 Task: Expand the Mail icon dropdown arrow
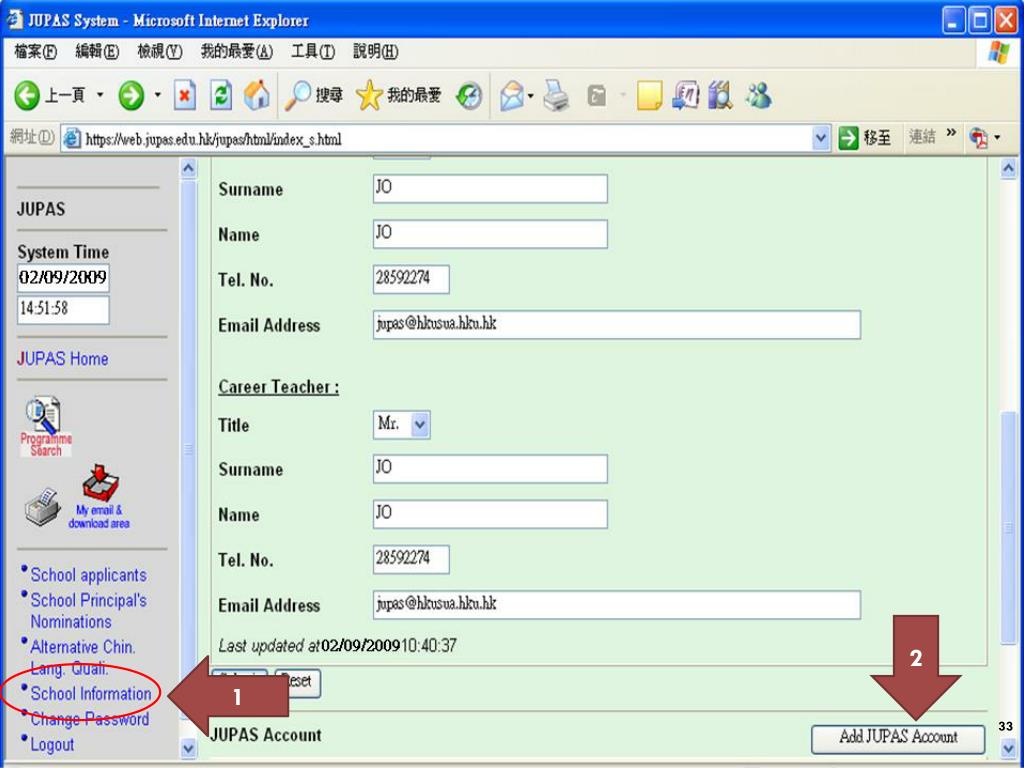coord(531,97)
